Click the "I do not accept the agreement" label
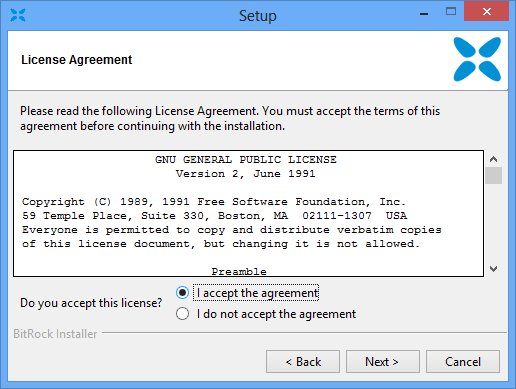Screen dimensions: 516x389 click(276, 314)
